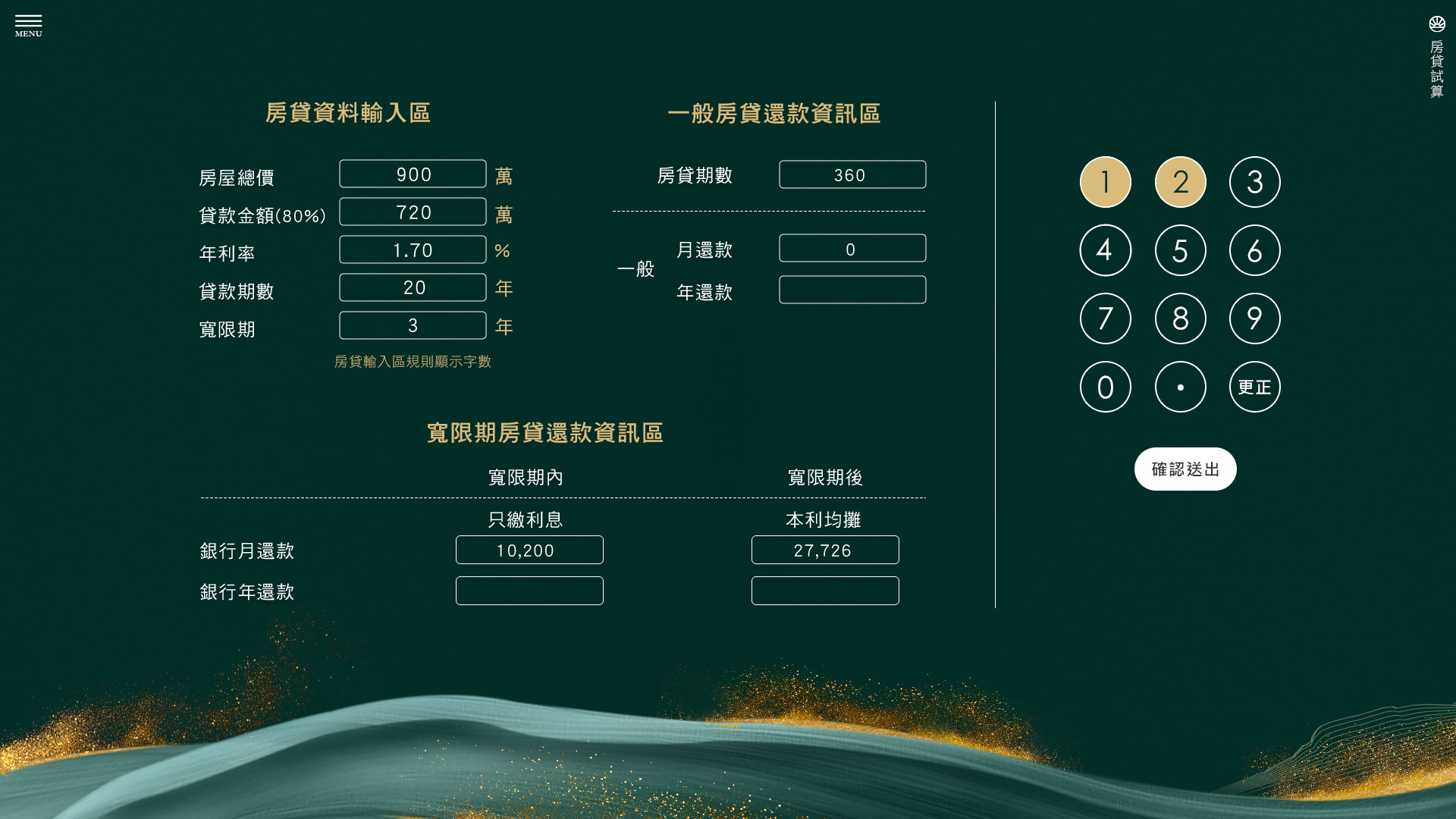Click the 貸款期數 years field

click(x=413, y=288)
